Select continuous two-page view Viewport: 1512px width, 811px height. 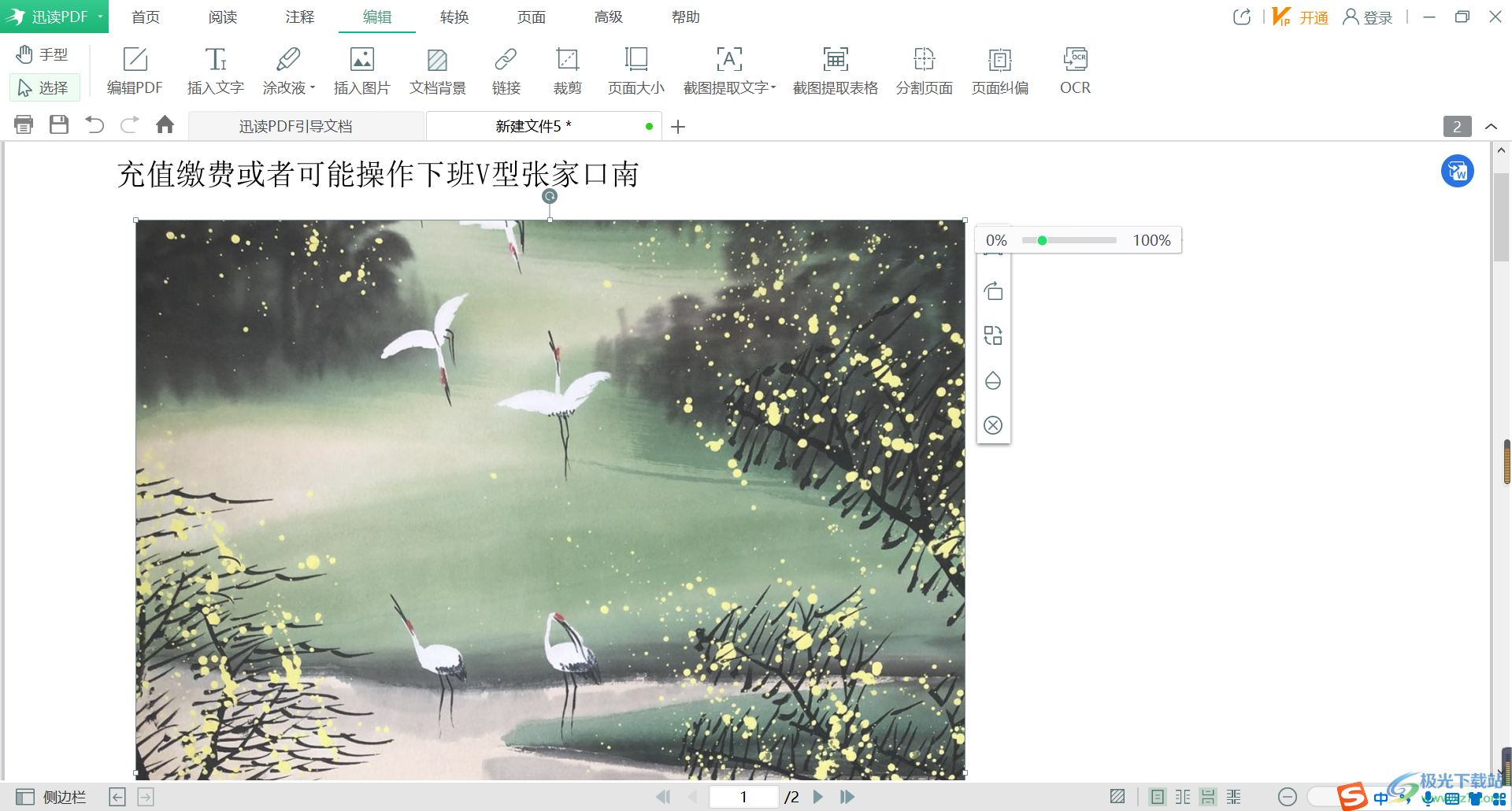click(1234, 797)
